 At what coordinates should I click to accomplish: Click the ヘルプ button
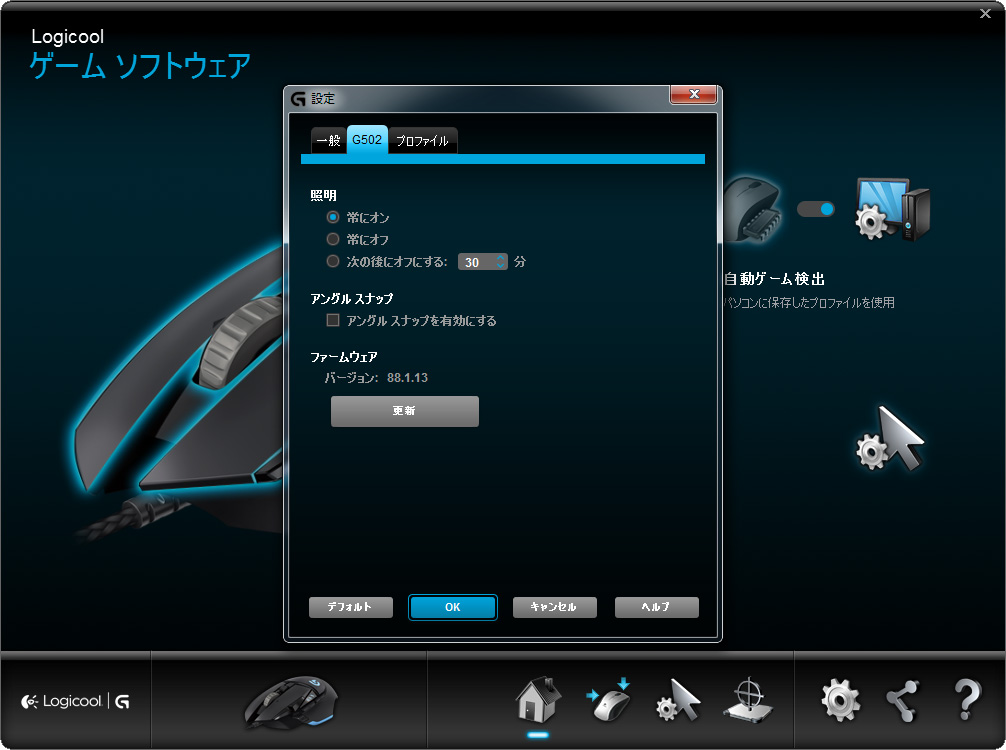(656, 607)
